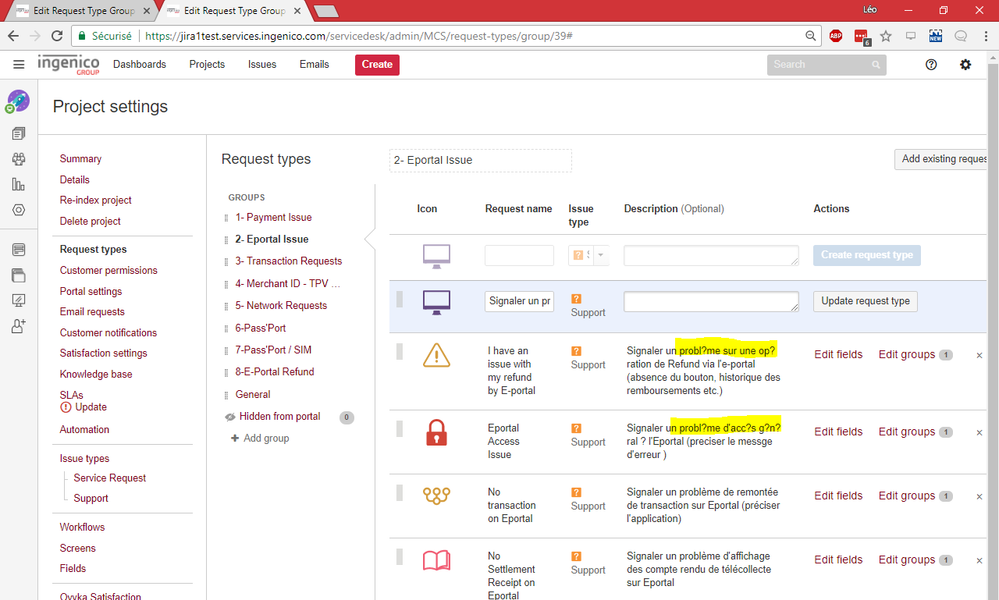Select 1- Payment Issue group
The height and width of the screenshot is (600, 999).
(273, 217)
